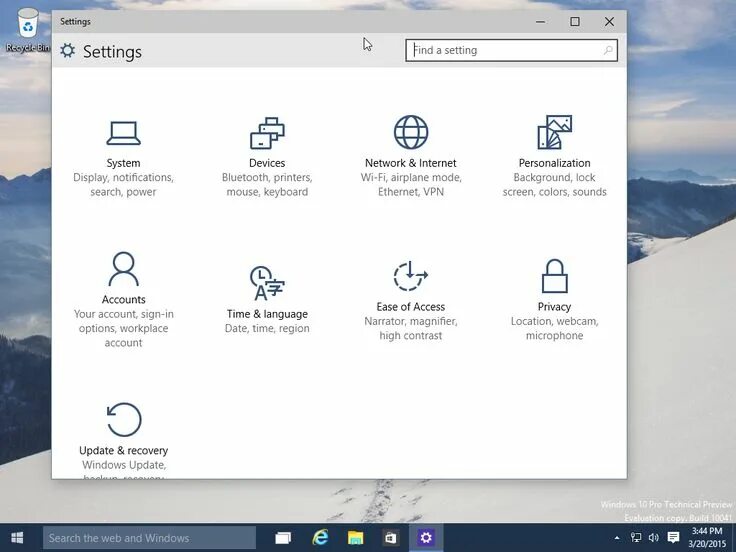This screenshot has height=552, width=736.
Task: Open File Explorer from the taskbar
Action: [355, 538]
